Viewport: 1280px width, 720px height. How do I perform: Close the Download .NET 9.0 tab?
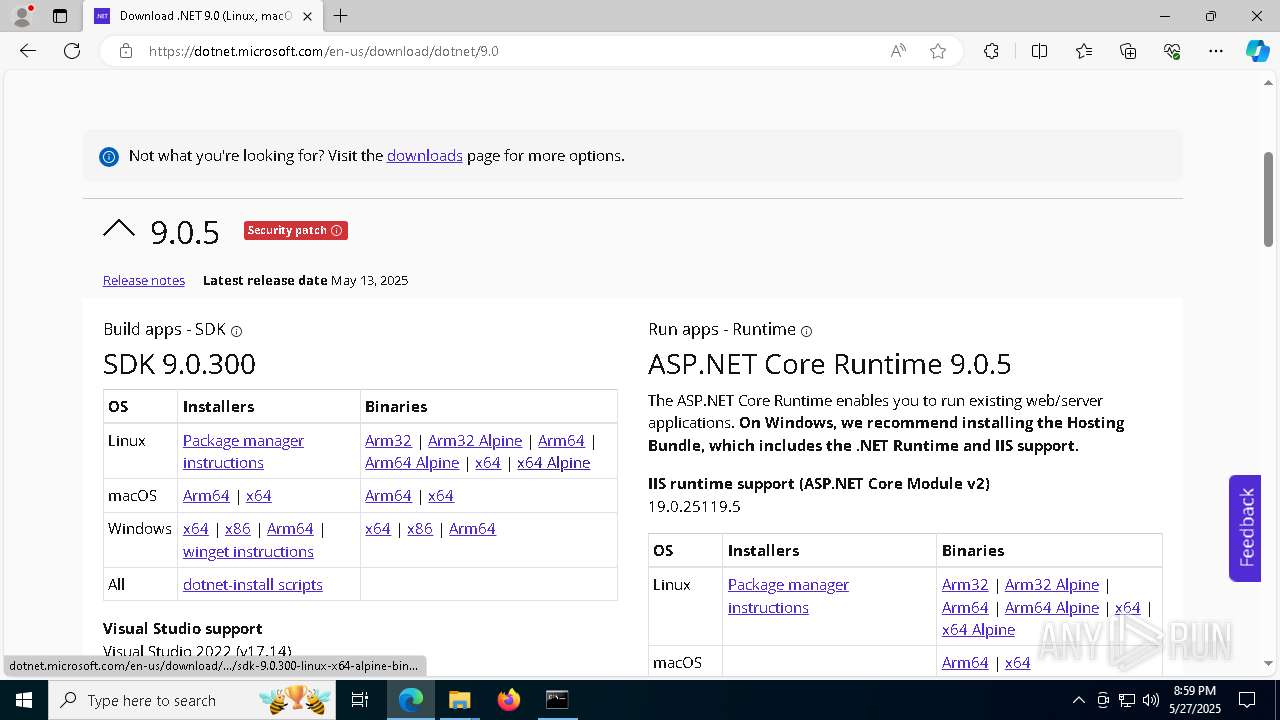307,16
